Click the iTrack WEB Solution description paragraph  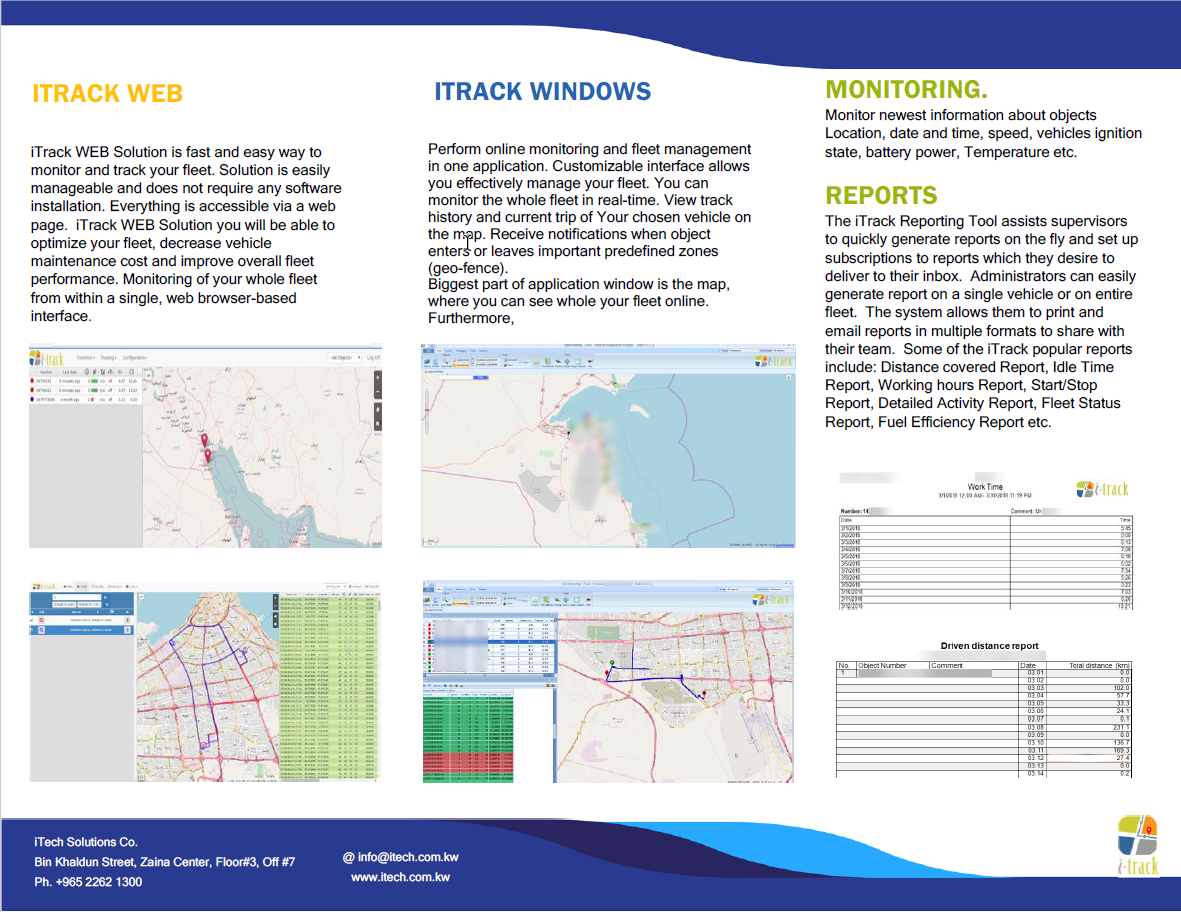point(186,234)
